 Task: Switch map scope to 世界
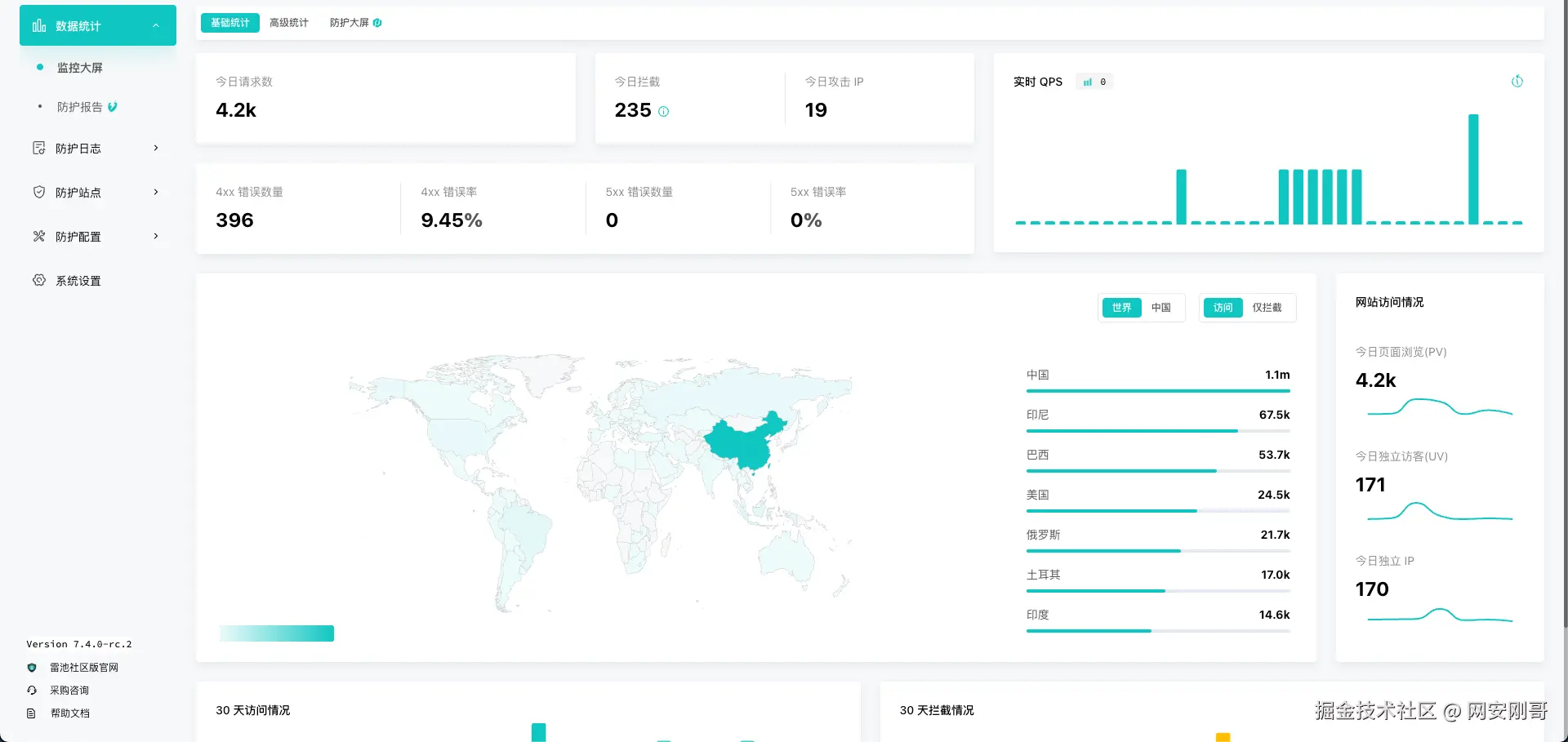pyautogui.click(x=1121, y=308)
